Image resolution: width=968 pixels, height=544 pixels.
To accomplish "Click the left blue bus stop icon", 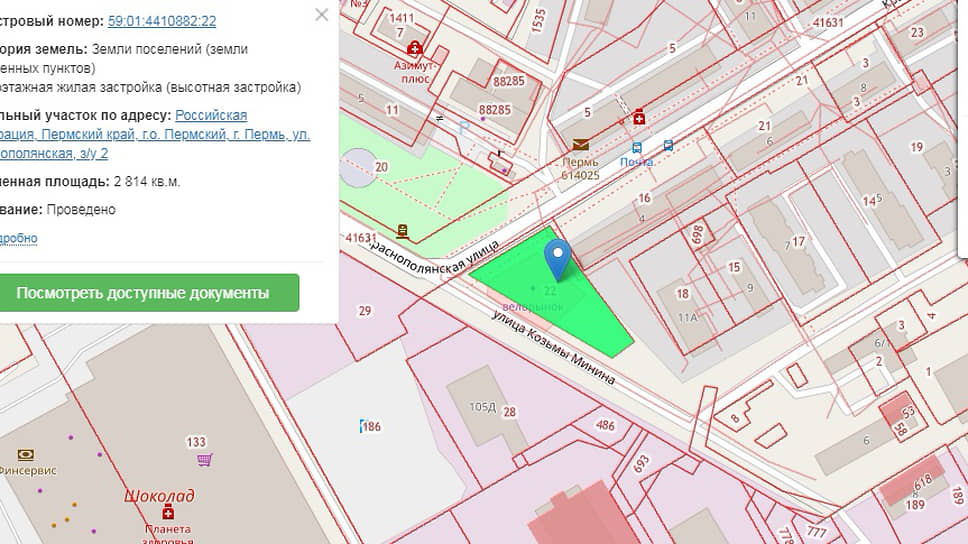I will (x=638, y=146).
